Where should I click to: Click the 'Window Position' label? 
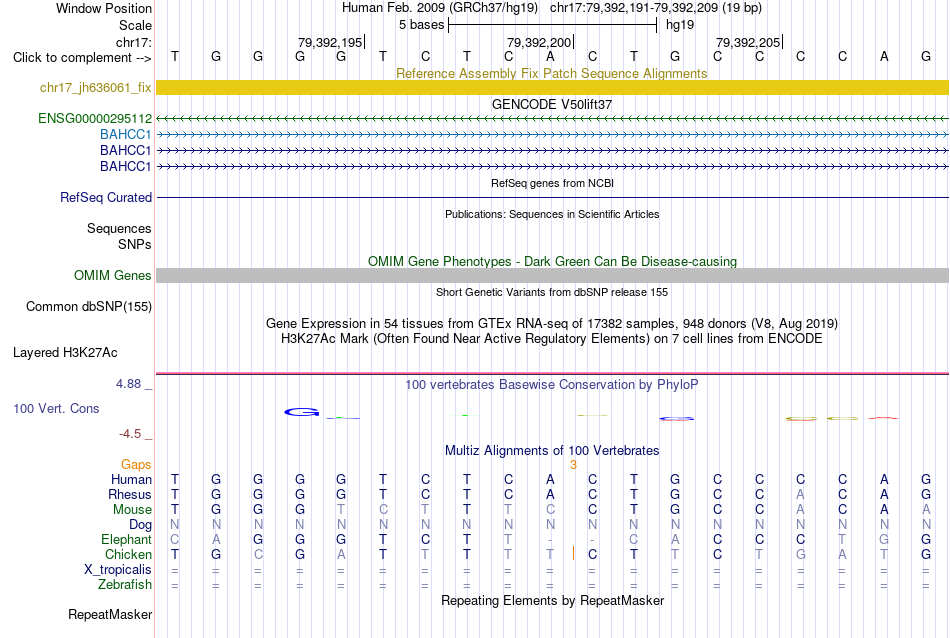[104, 8]
